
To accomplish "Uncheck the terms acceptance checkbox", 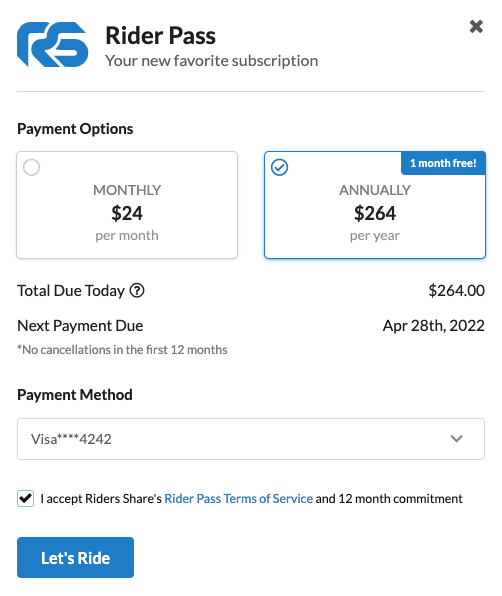I will (x=25, y=498).
